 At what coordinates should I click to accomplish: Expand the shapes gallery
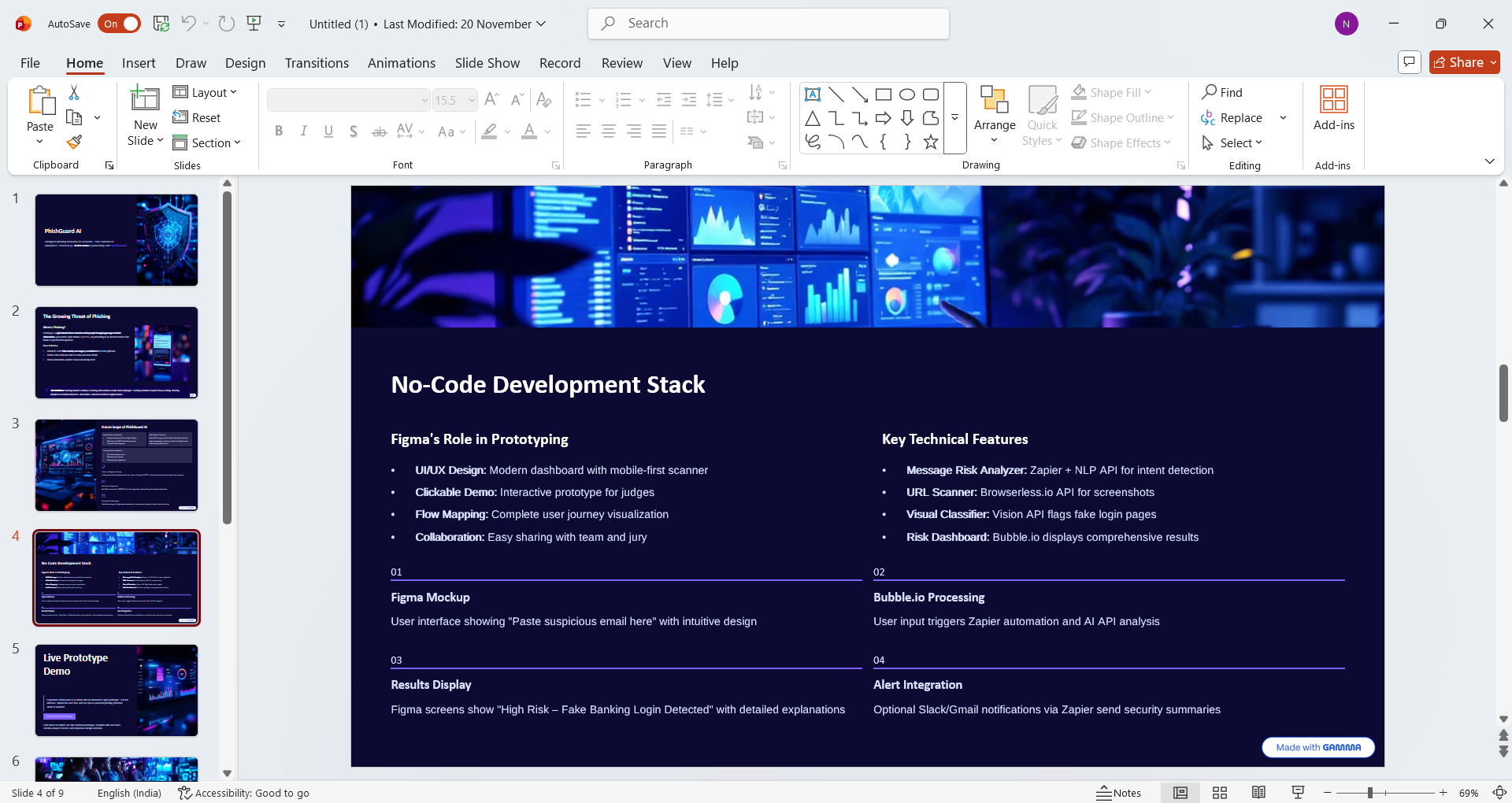click(x=954, y=118)
